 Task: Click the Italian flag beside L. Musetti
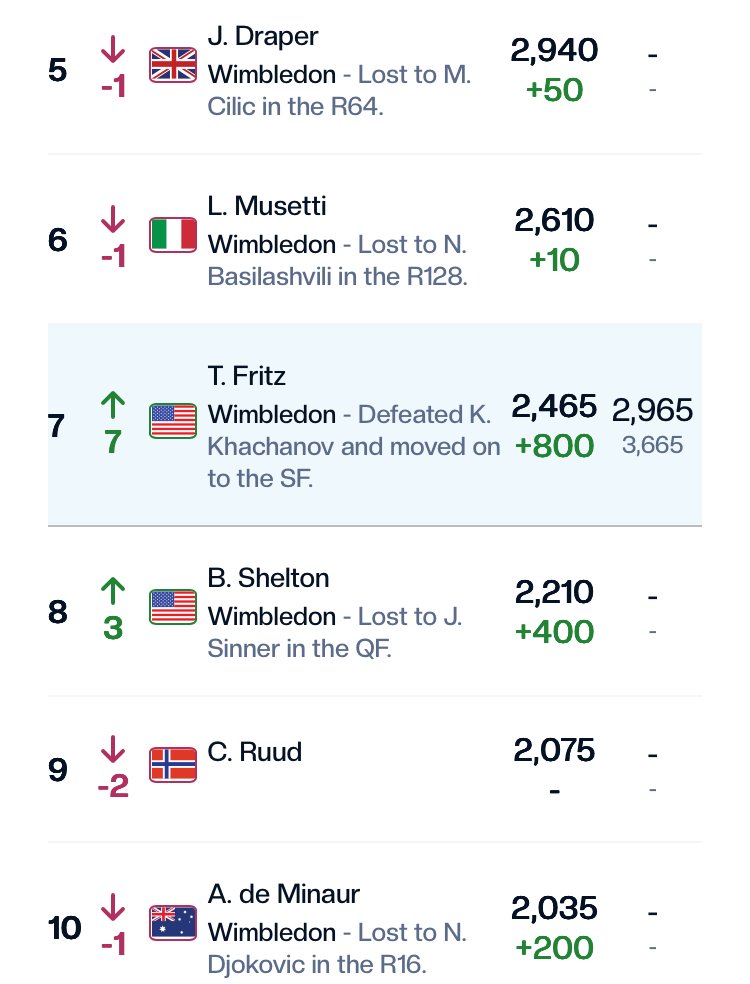click(x=173, y=235)
